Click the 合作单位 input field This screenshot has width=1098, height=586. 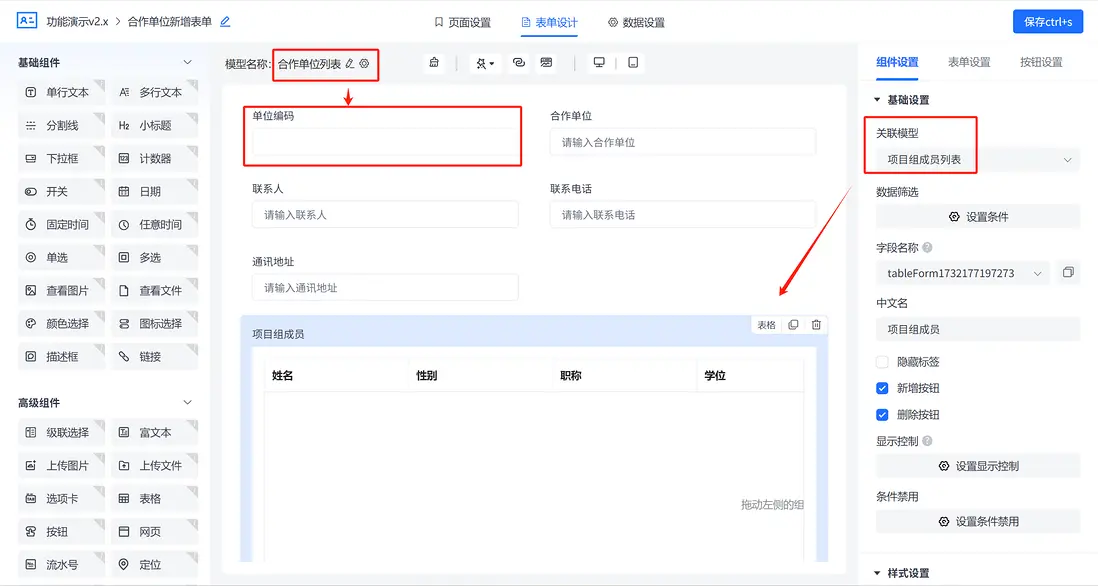(683, 142)
